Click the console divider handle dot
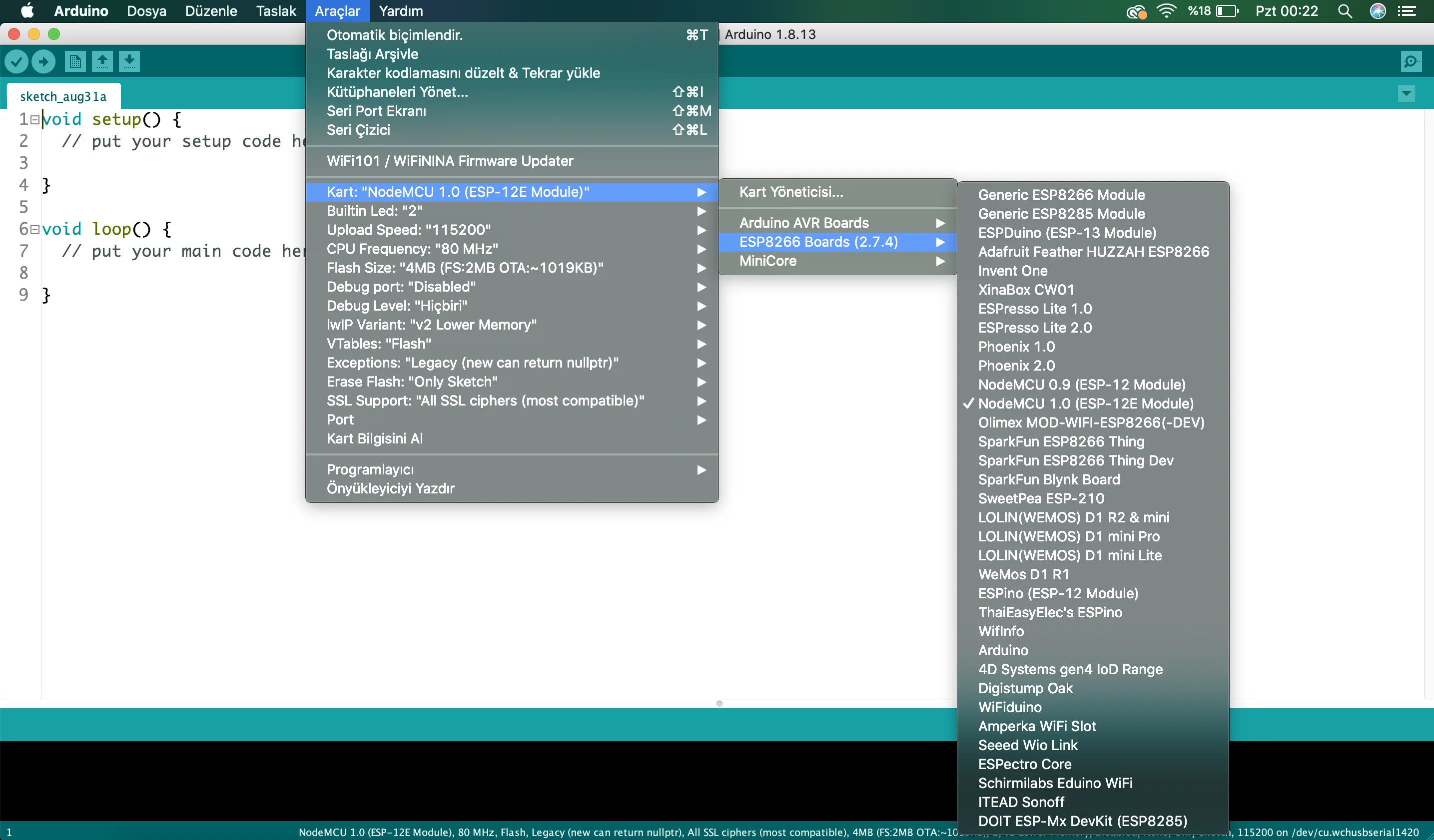The height and width of the screenshot is (840, 1434). (719, 704)
